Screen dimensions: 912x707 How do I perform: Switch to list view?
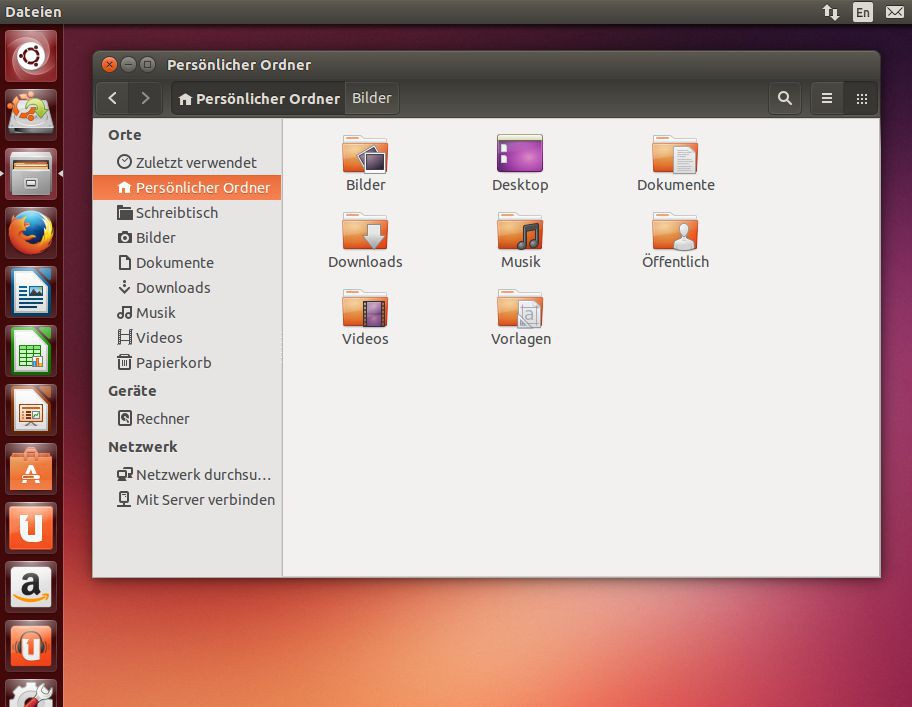coord(827,98)
